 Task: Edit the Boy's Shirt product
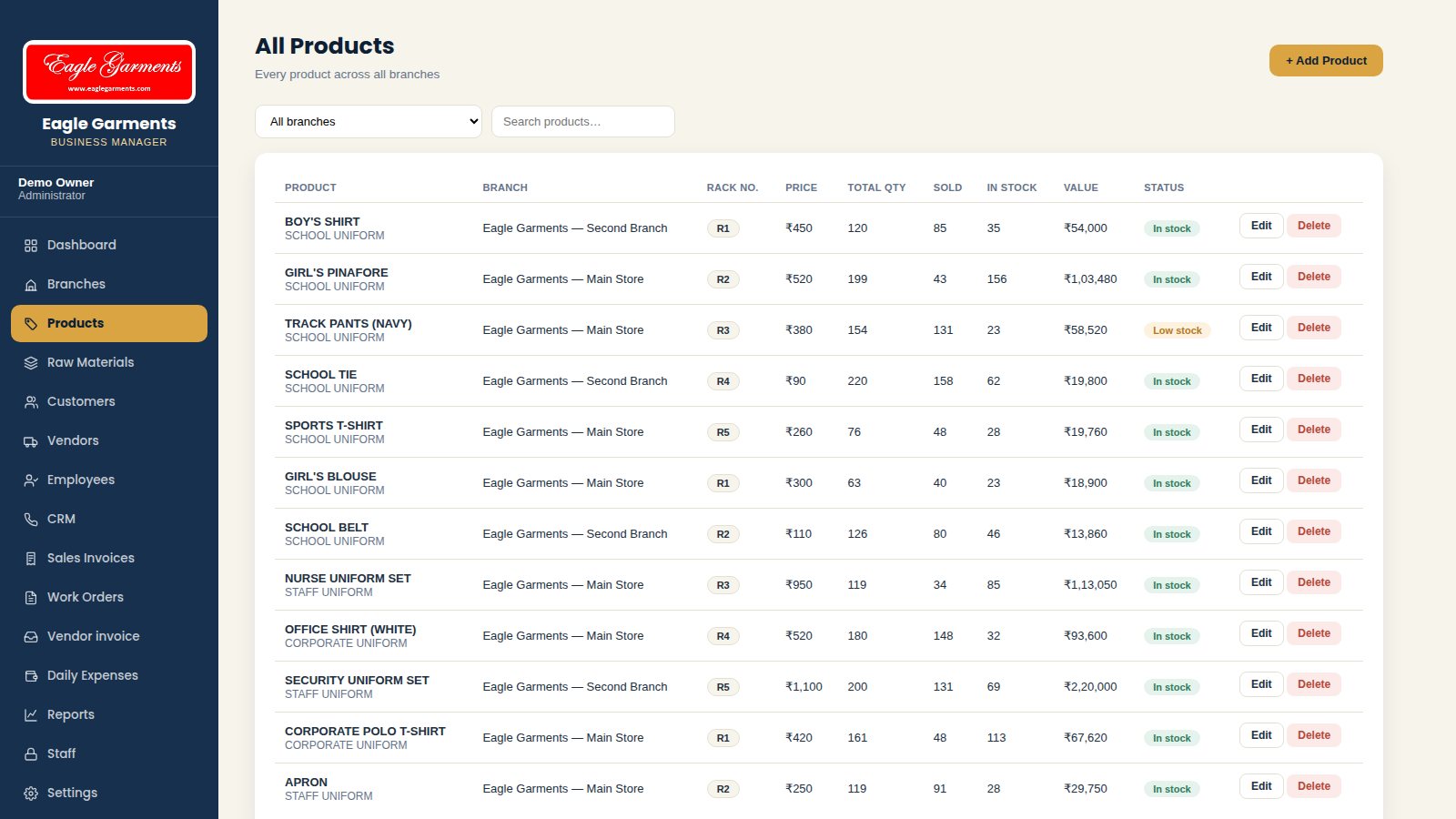pyautogui.click(x=1261, y=226)
